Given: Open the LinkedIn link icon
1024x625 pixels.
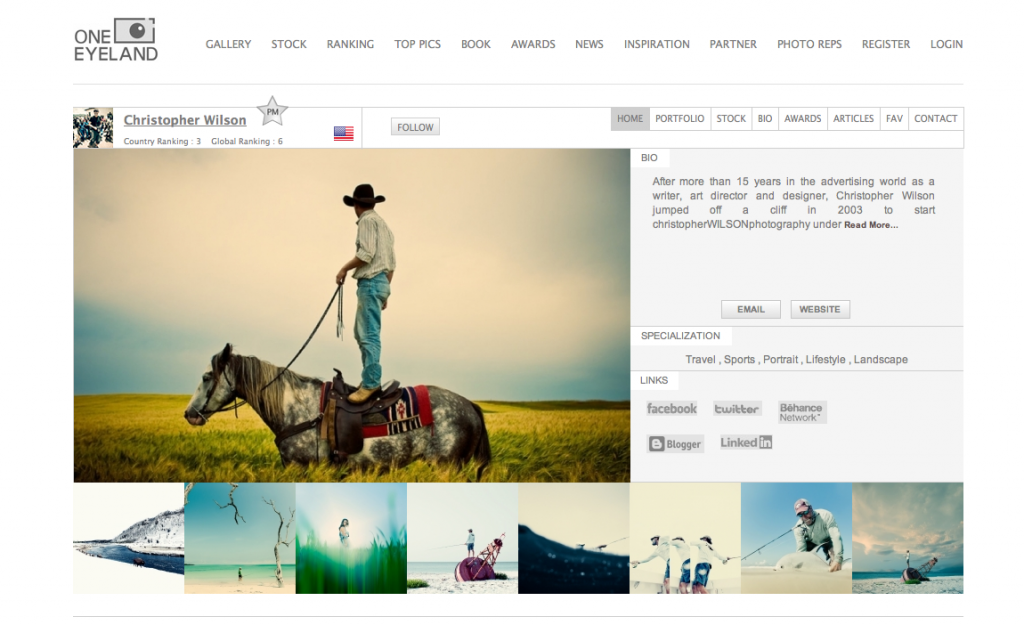Looking at the screenshot, I should [x=746, y=443].
